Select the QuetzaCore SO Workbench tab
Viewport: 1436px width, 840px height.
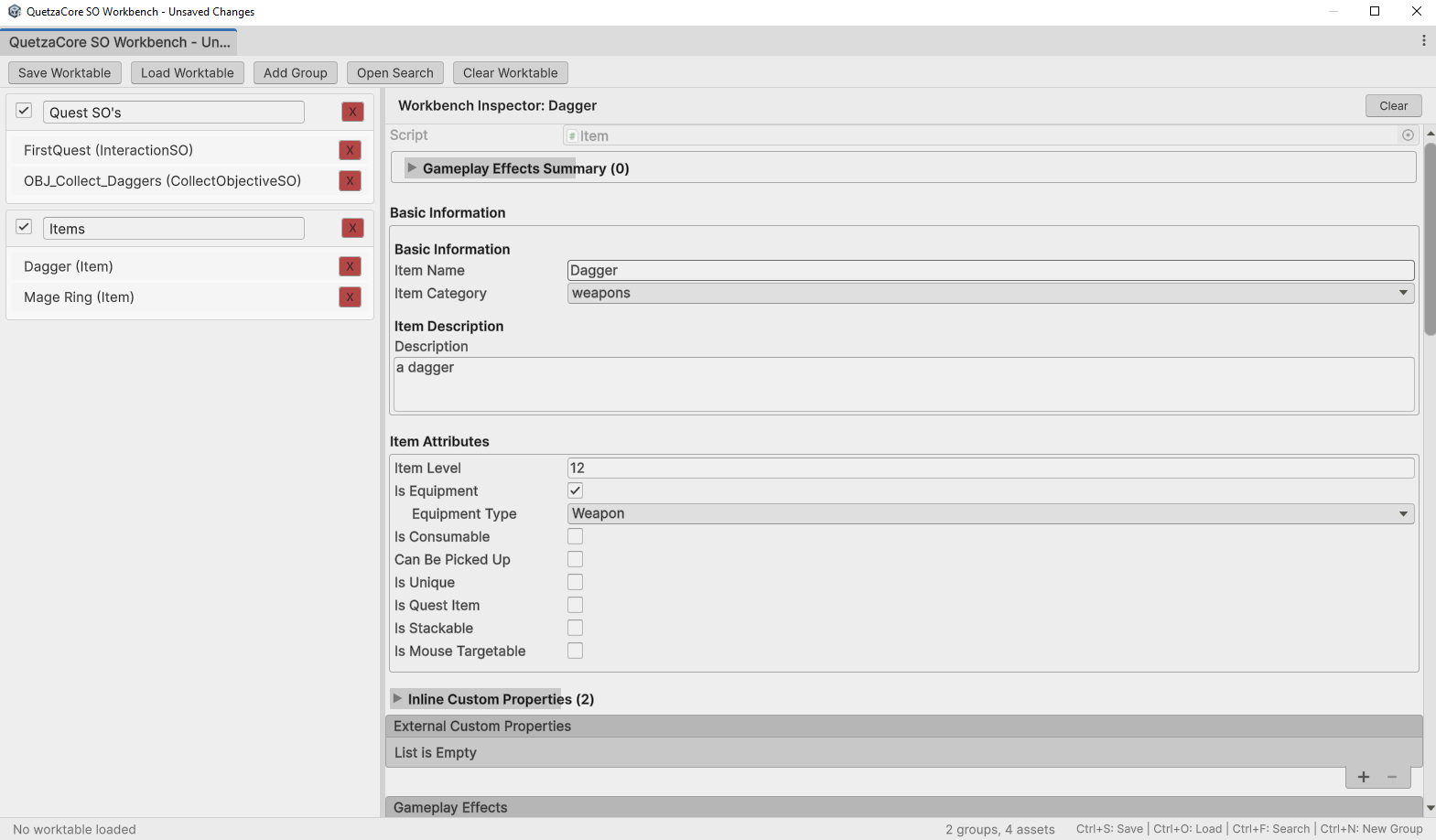119,42
